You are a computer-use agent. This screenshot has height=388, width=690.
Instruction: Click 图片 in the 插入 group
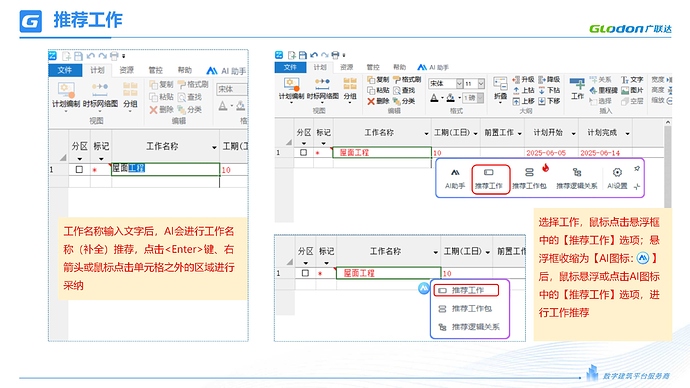click(x=632, y=90)
